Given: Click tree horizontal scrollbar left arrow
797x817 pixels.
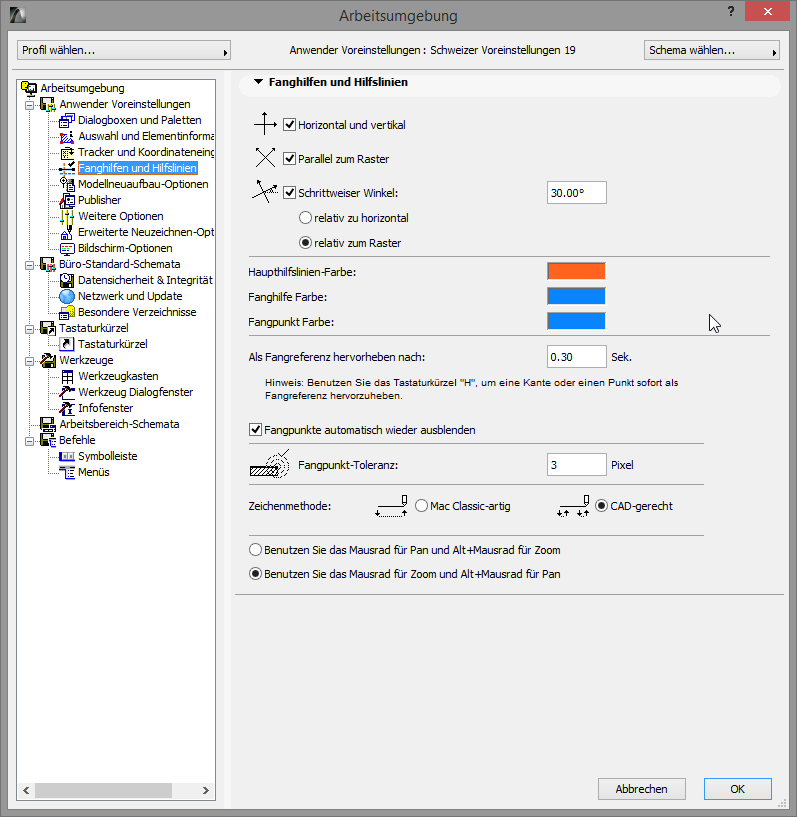Looking at the screenshot, I should pyautogui.click(x=26, y=790).
